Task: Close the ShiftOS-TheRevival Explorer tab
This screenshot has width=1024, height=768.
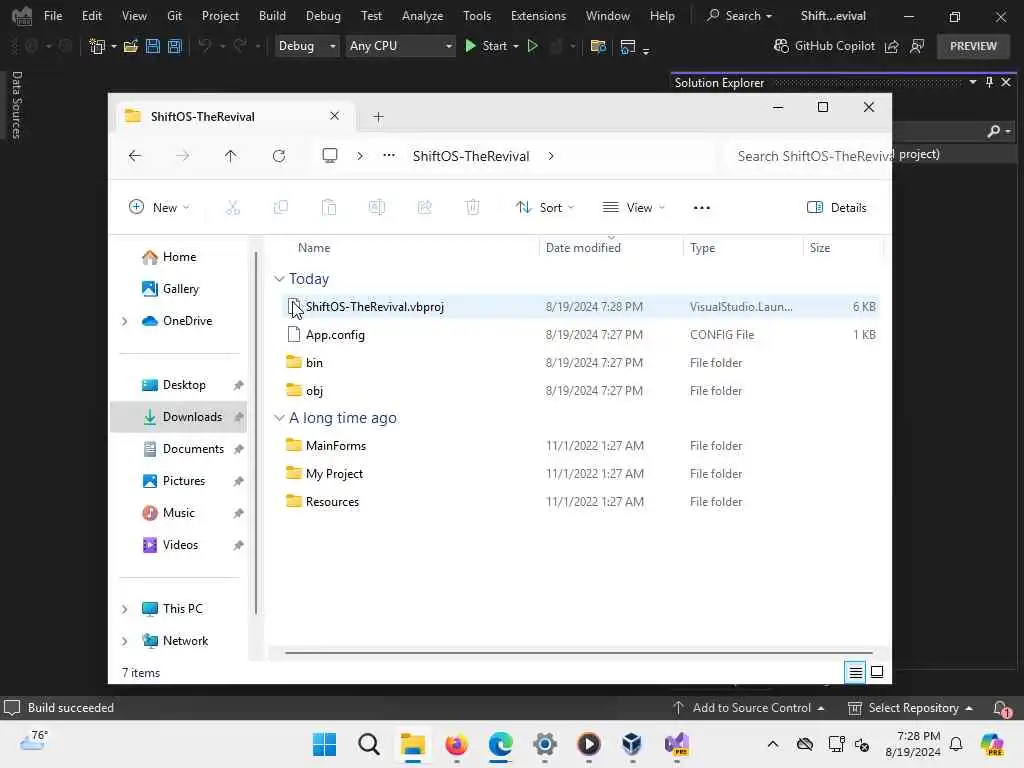Action: (x=334, y=116)
